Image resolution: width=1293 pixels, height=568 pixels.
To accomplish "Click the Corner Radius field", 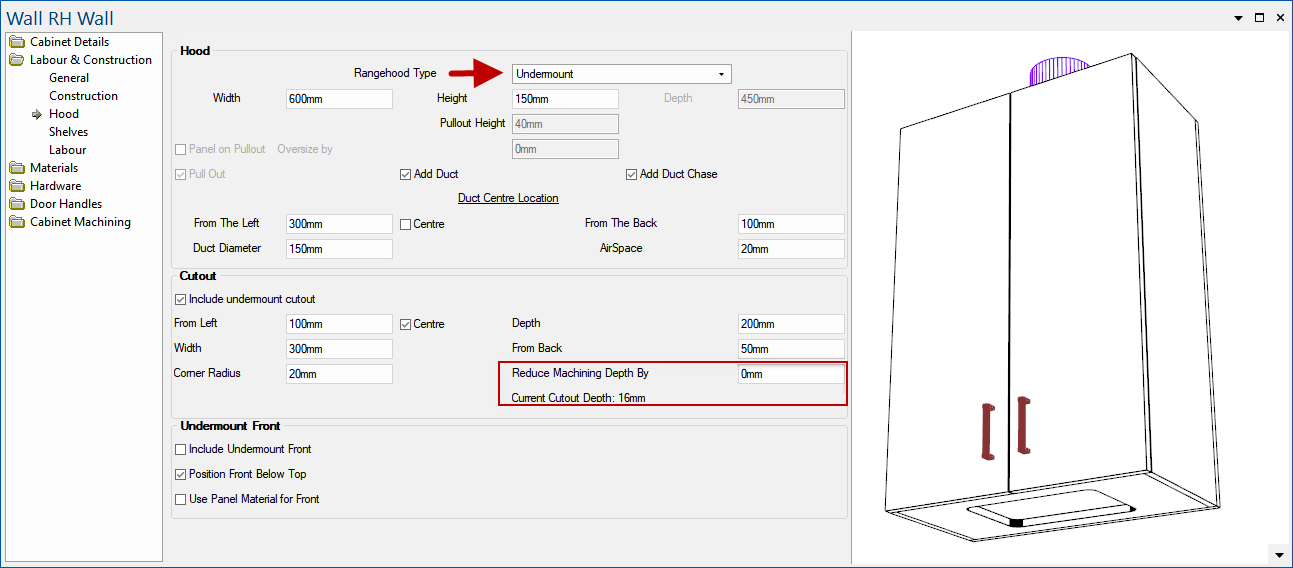I will point(339,374).
